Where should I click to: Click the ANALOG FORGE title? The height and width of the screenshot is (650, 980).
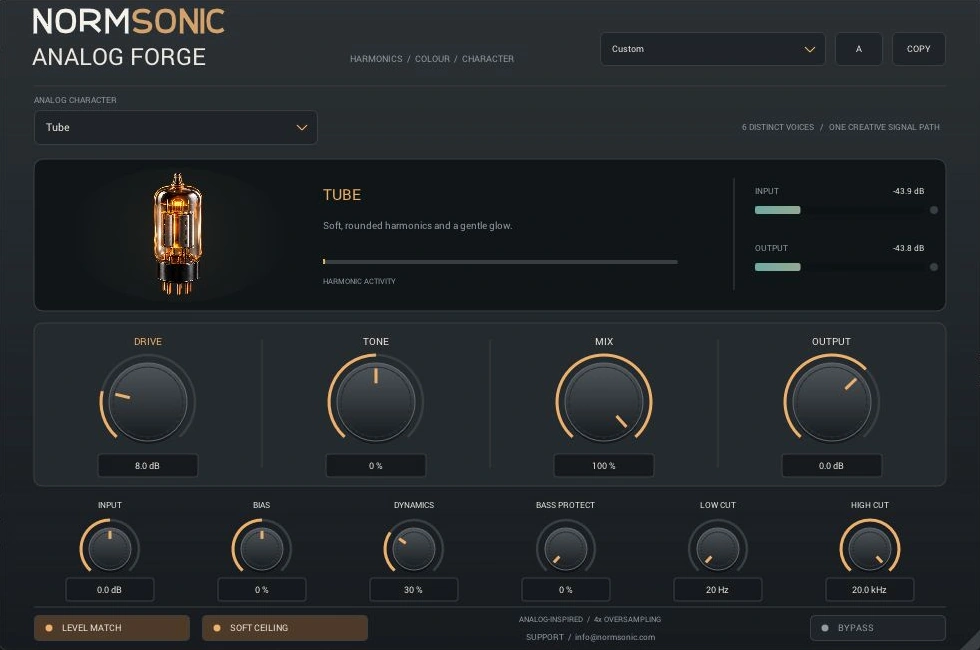[119, 57]
